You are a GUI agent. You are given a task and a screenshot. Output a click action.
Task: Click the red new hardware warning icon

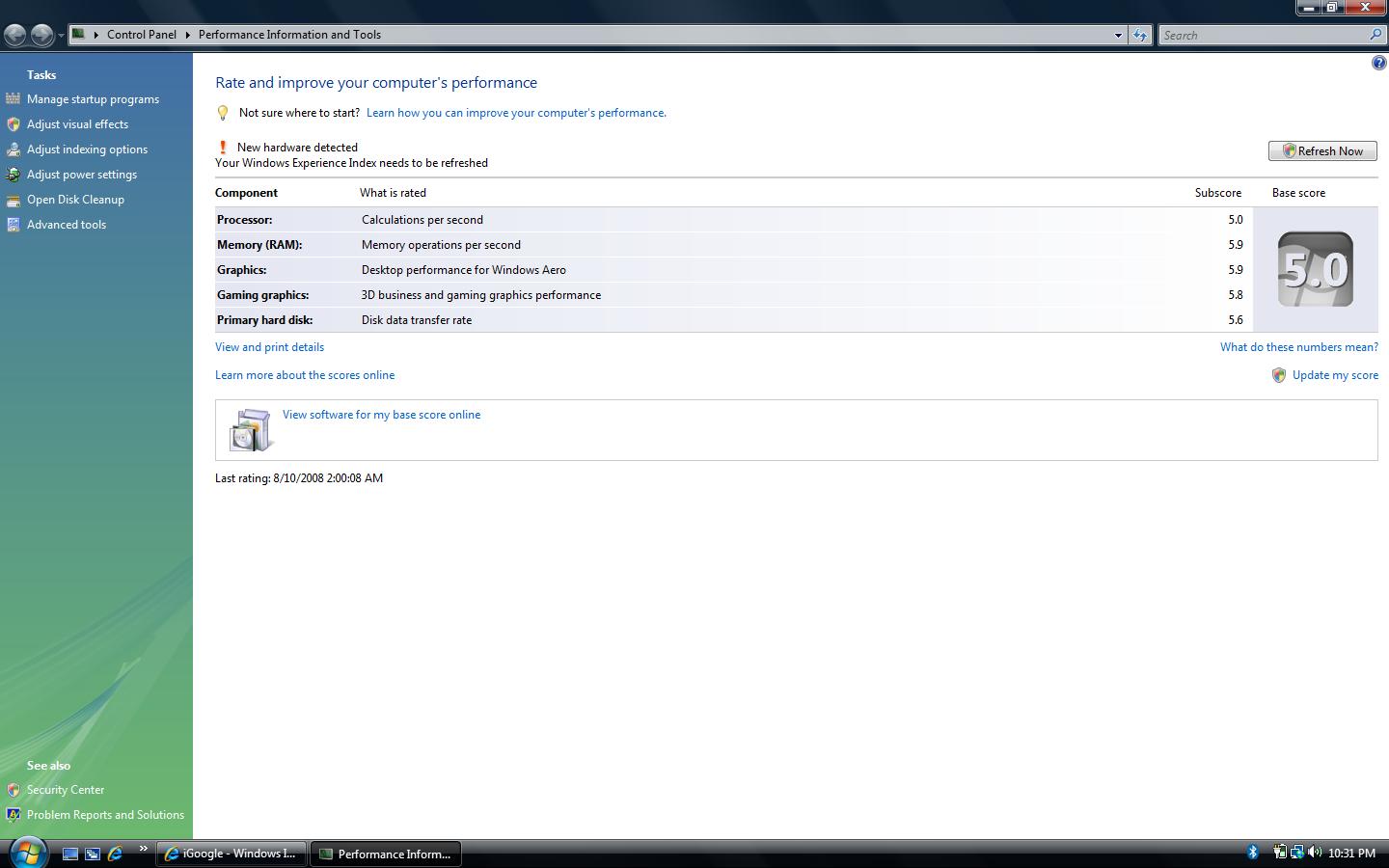point(223,148)
